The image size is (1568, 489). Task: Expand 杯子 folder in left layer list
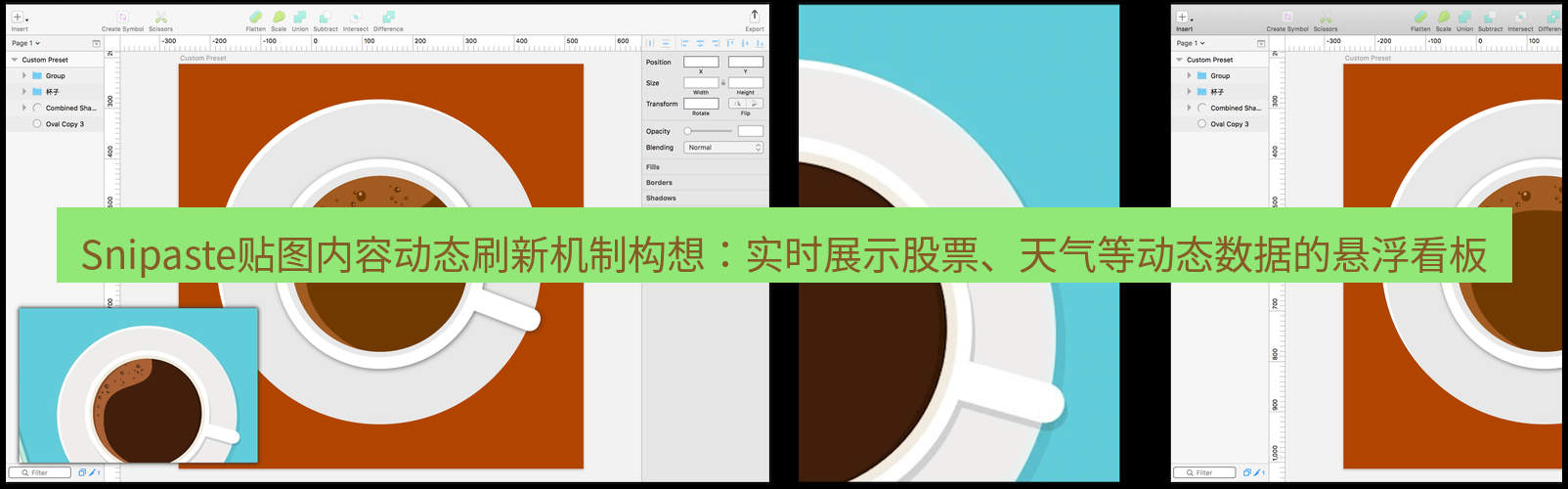coord(24,92)
